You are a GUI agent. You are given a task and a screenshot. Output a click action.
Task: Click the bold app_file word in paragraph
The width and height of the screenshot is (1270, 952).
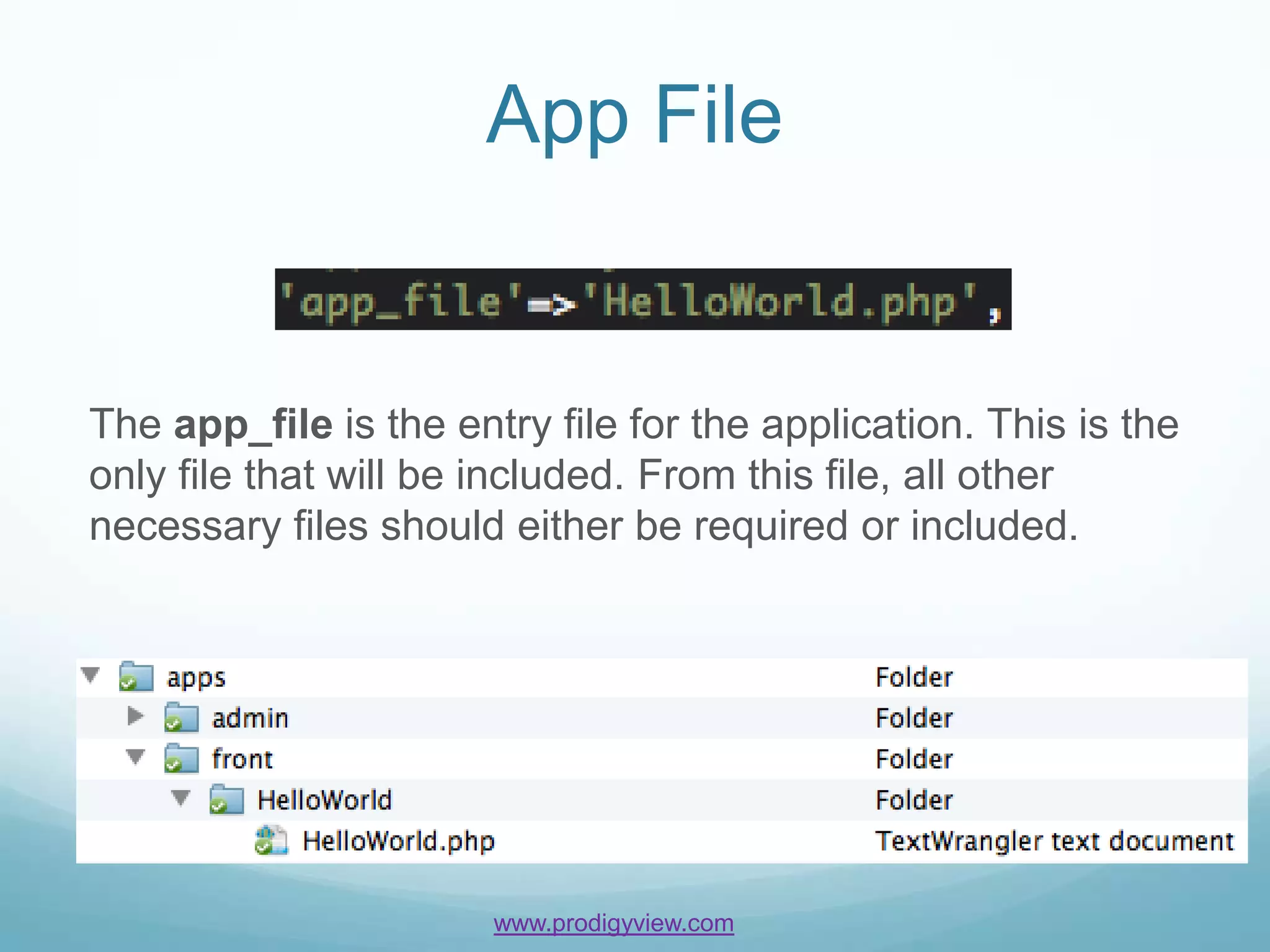click(x=253, y=425)
